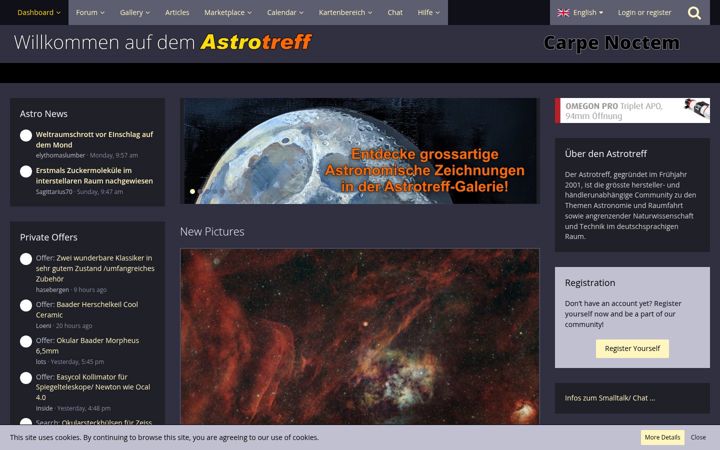Click the UK flag language icon

(563, 13)
